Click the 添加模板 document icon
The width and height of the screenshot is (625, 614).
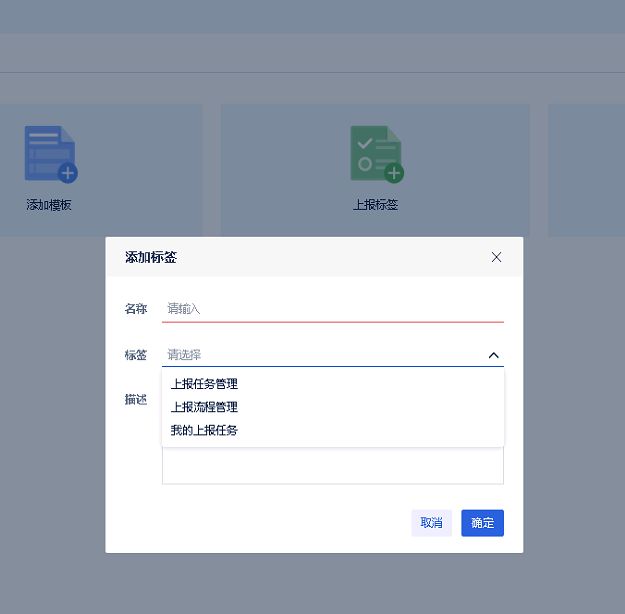[51, 154]
